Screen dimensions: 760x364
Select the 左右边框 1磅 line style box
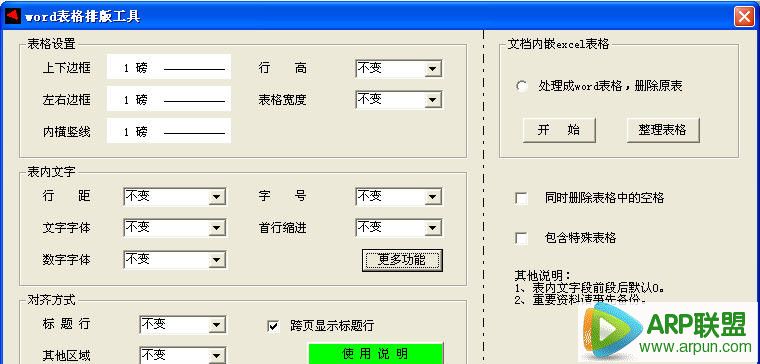(x=169, y=99)
